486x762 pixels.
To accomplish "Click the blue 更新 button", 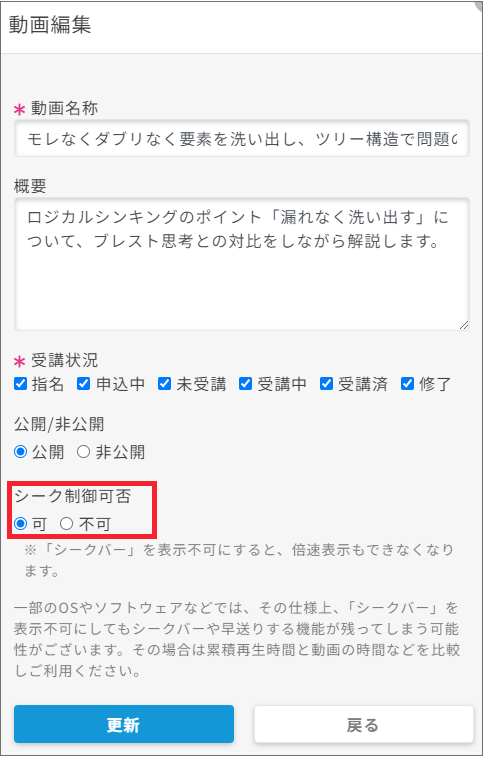I will [x=124, y=725].
